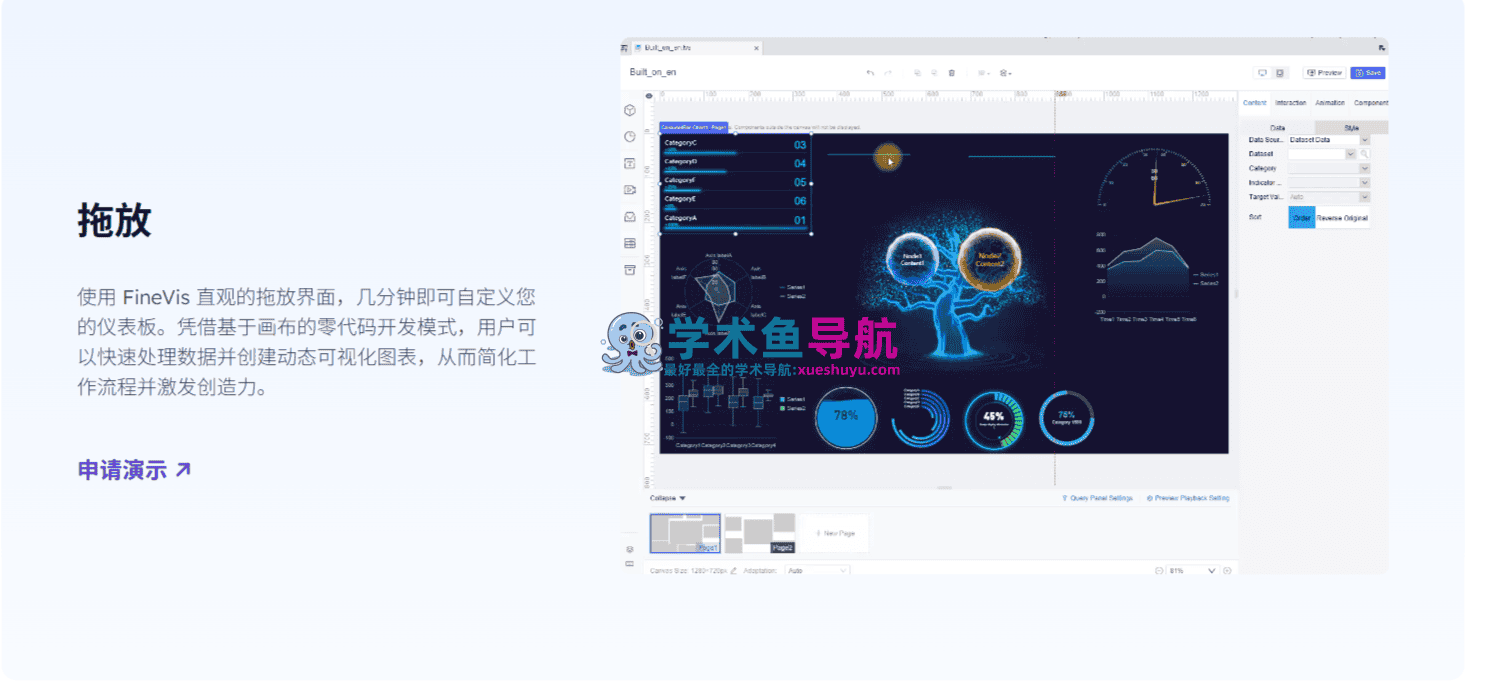Select the desktop monitor view icon

[x=1262, y=73]
